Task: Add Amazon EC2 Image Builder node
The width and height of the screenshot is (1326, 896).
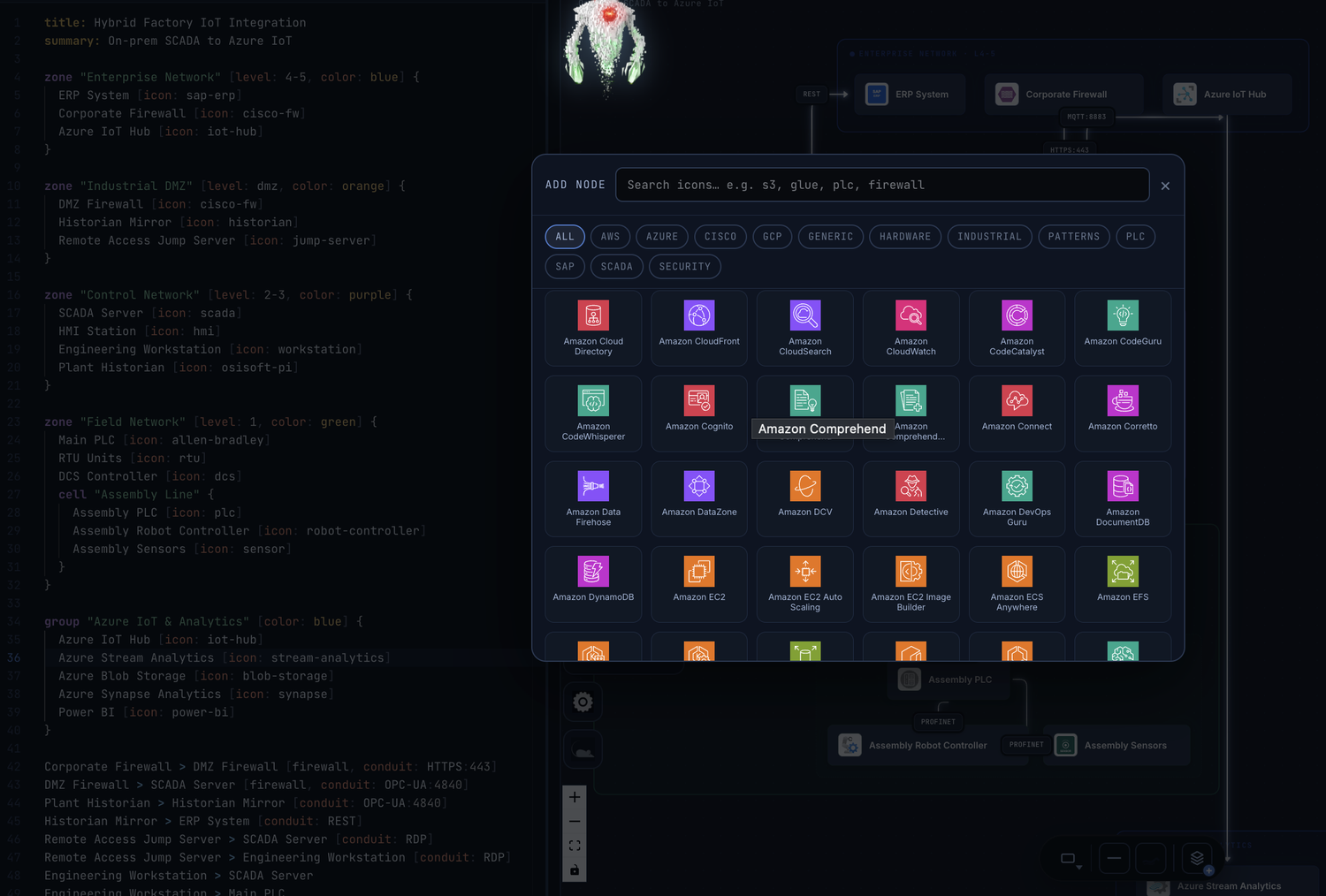Action: tap(911, 584)
